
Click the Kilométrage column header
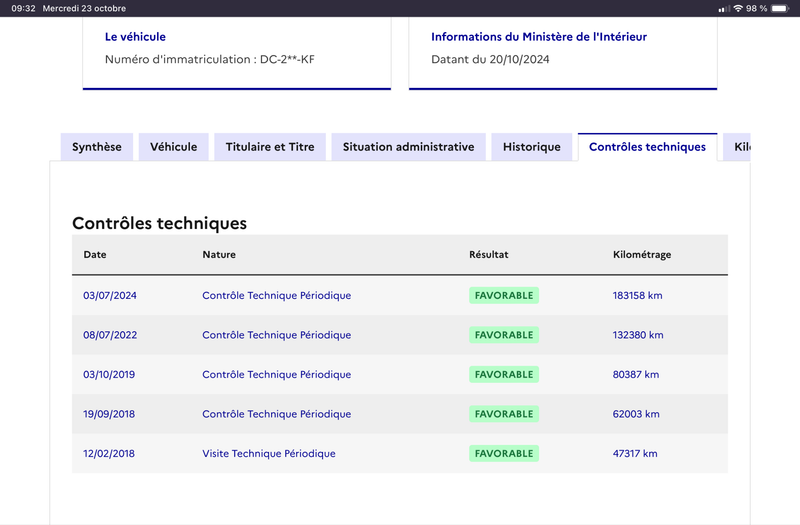tap(642, 255)
